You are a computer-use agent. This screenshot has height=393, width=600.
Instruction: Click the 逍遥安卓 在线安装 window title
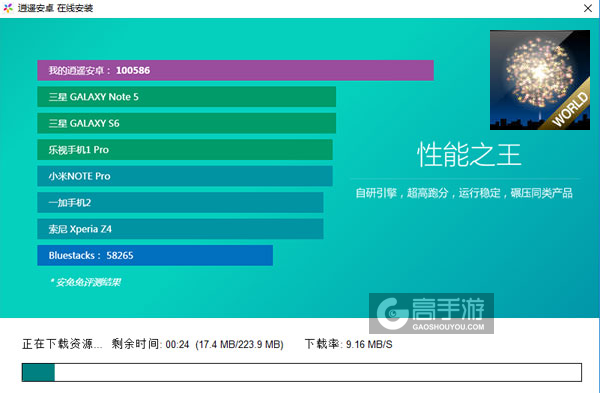pos(55,8)
